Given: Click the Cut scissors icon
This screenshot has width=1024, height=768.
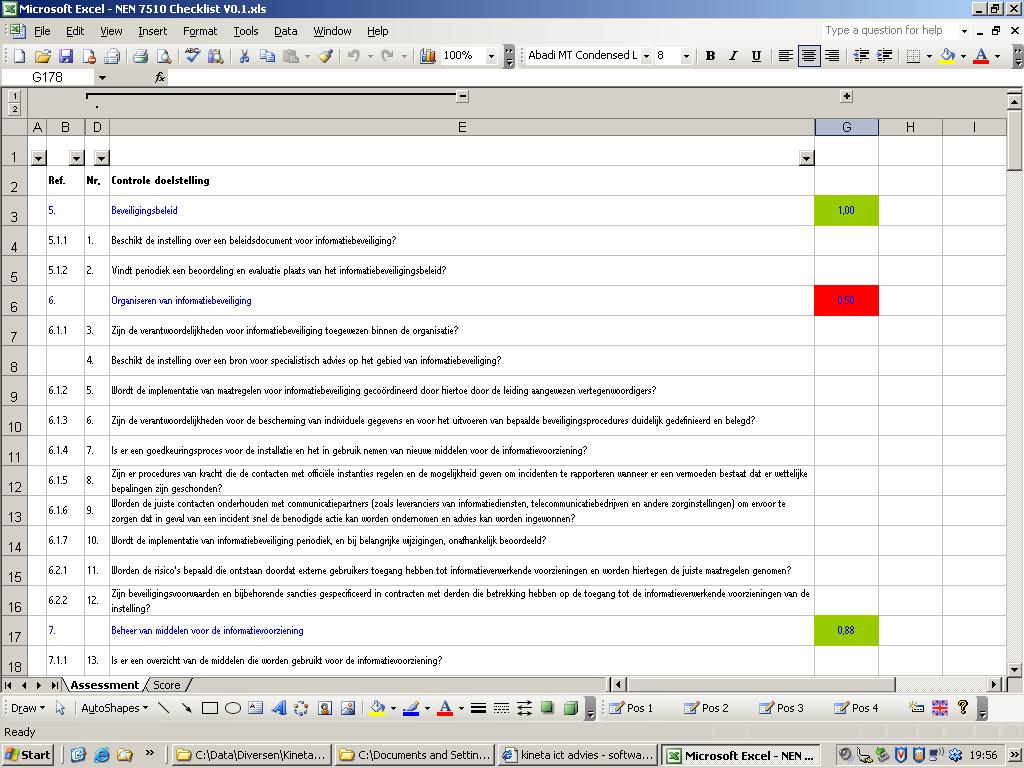Looking at the screenshot, I should 243,56.
